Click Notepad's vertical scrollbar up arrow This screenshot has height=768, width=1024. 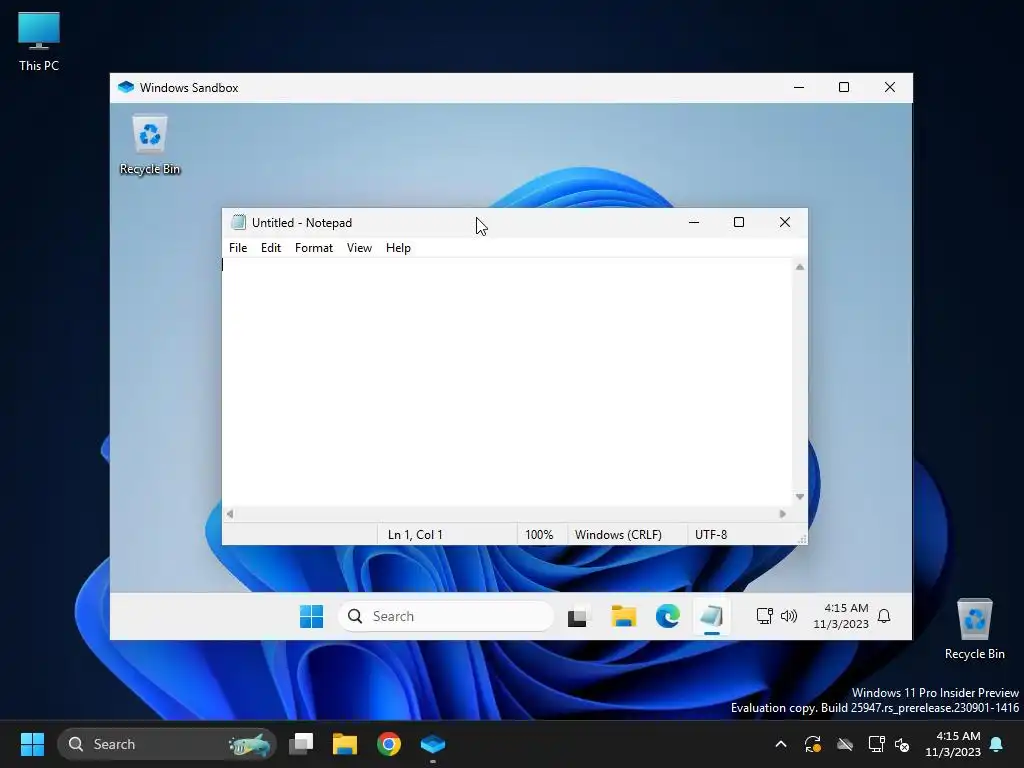click(799, 266)
